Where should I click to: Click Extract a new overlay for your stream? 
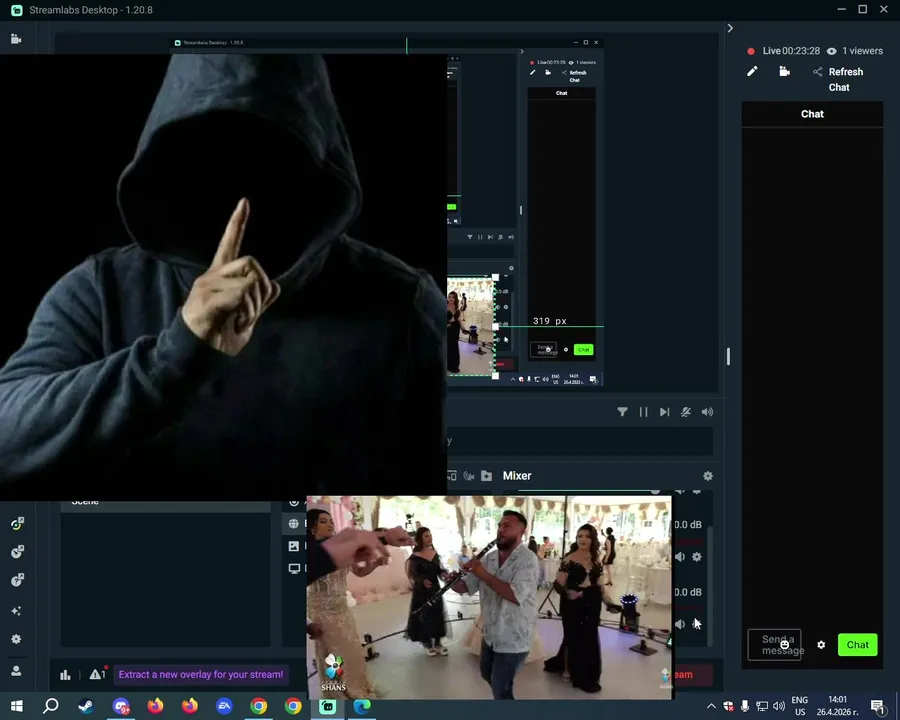pos(201,674)
